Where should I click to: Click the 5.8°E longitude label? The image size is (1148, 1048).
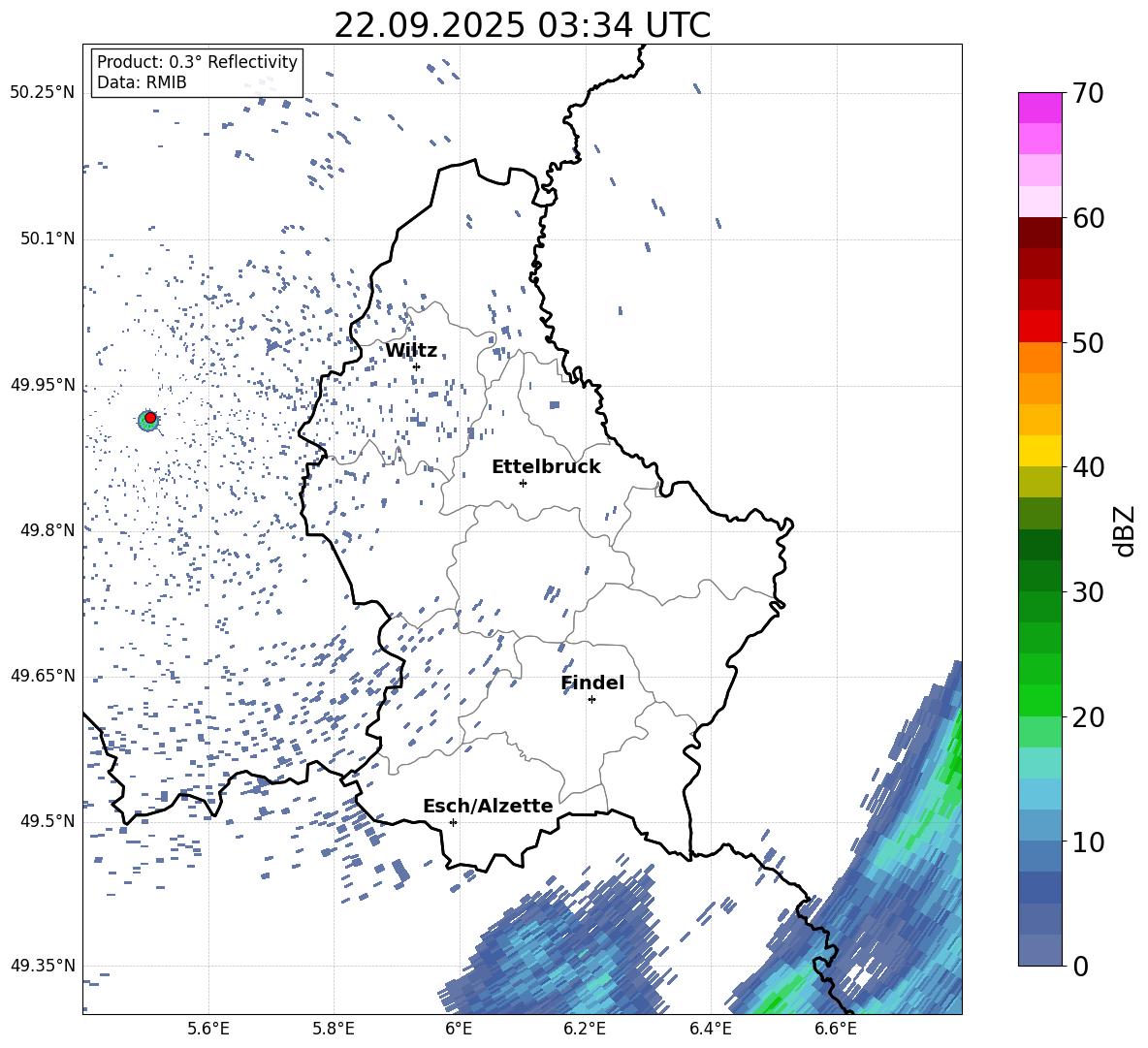tap(334, 1030)
